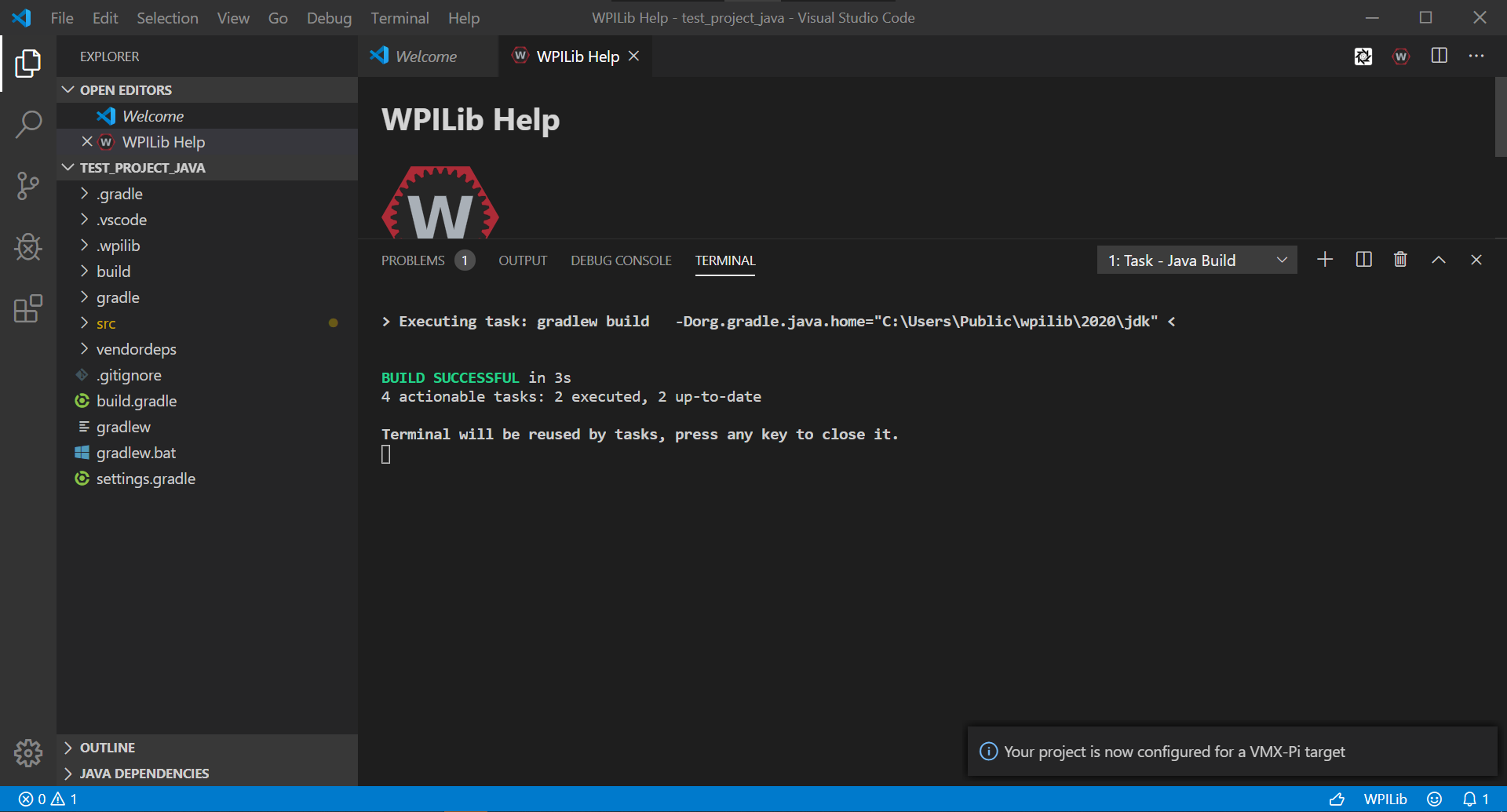Click the feedback smiley in status bar
This screenshot has height=812, width=1507.
tap(1435, 799)
